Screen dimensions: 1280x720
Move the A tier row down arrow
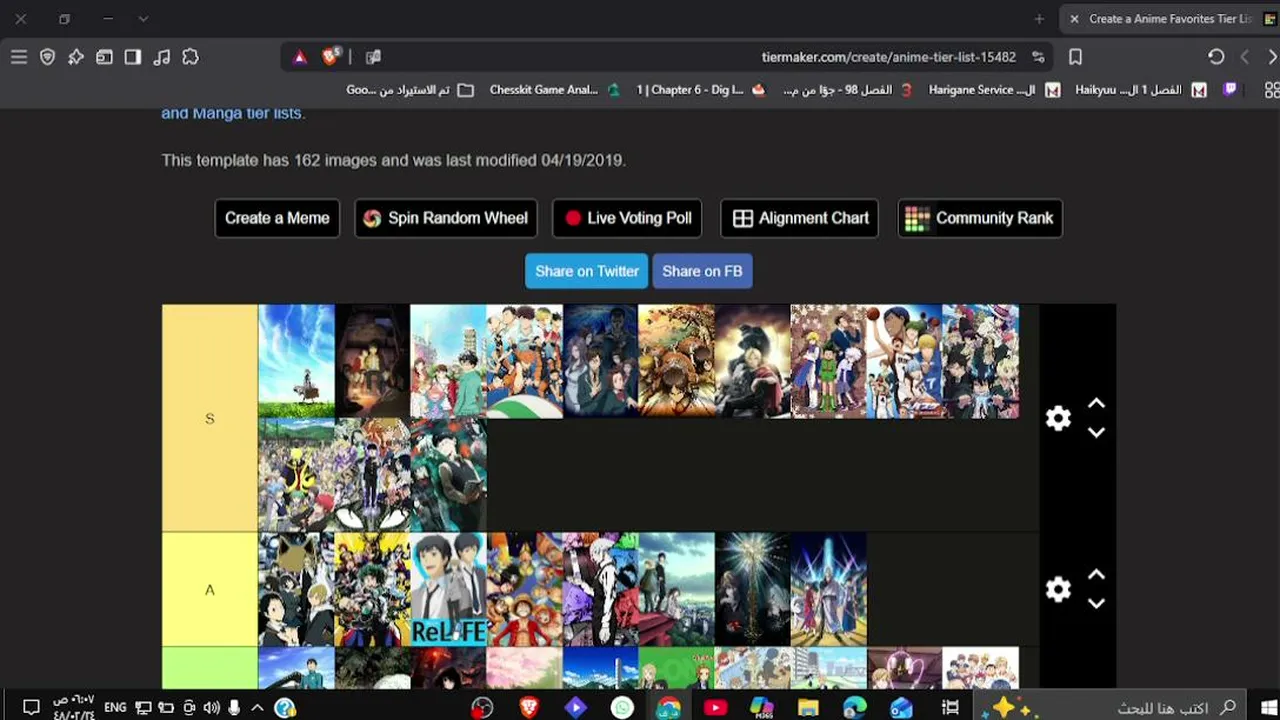tap(1096, 604)
